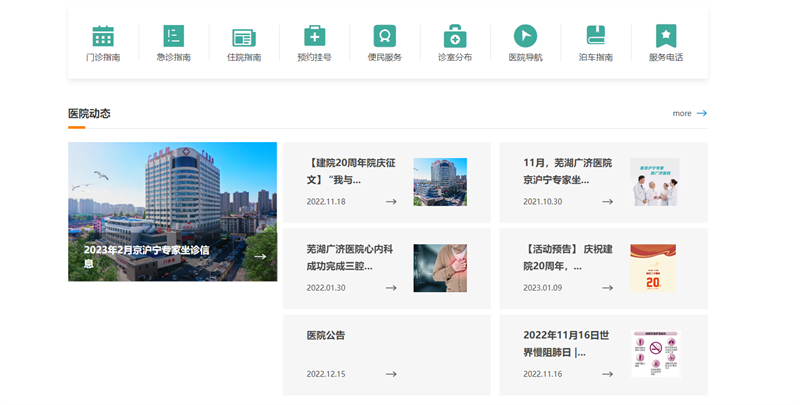800x405 pixels.
Task: Click the 门诊指南 calendar icon
Action: point(103,36)
